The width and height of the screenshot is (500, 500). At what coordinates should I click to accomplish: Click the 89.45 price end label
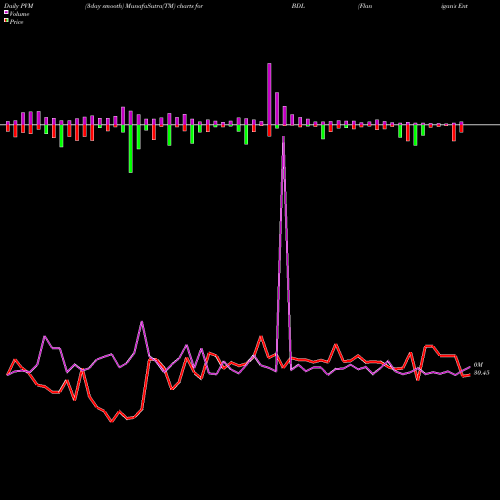click(481, 373)
